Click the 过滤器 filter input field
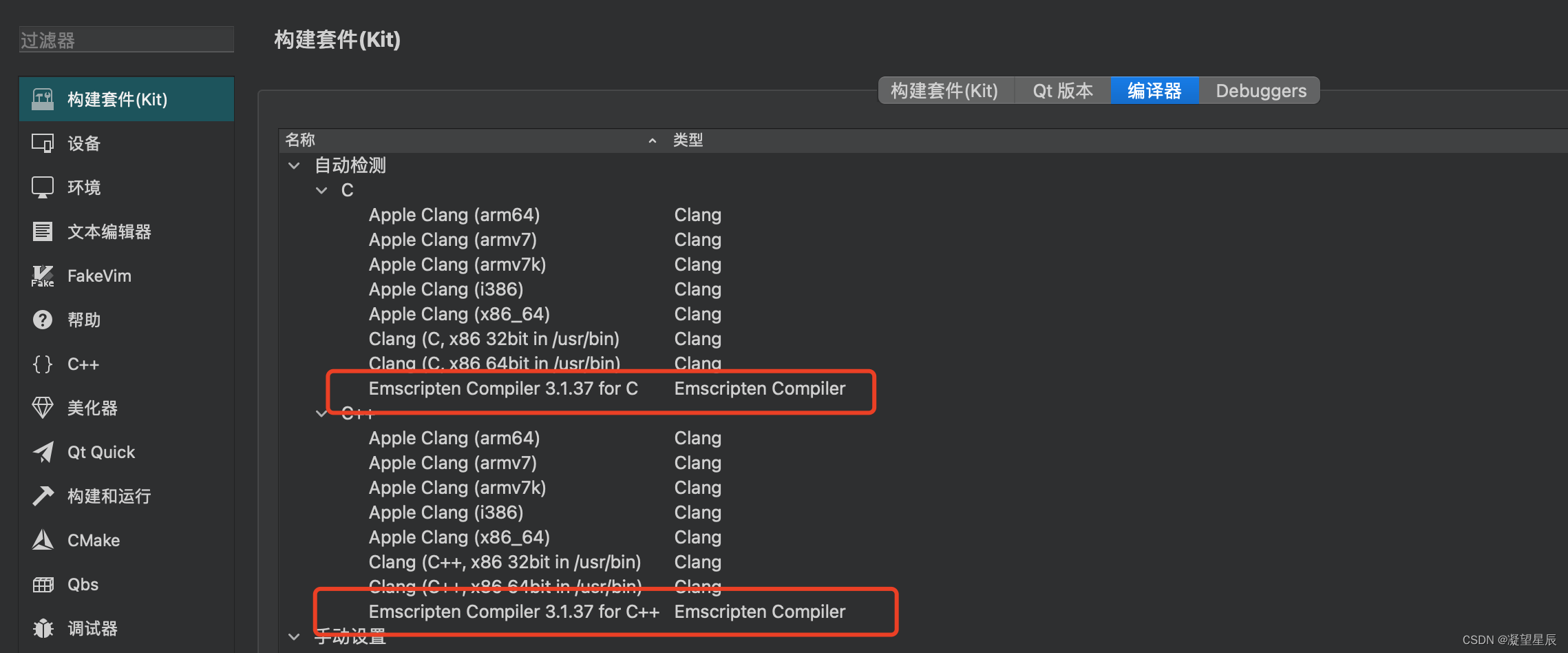 pyautogui.click(x=127, y=40)
